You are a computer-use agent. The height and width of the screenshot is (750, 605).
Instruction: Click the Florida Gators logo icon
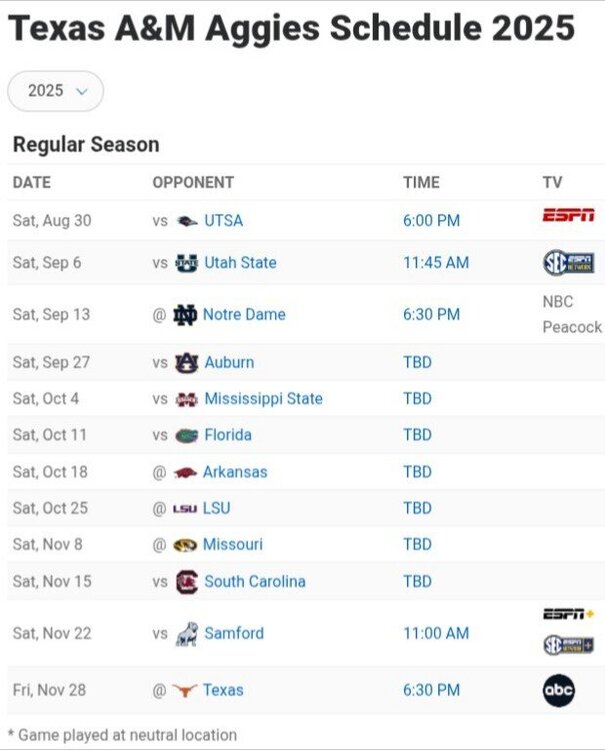pyautogui.click(x=186, y=435)
